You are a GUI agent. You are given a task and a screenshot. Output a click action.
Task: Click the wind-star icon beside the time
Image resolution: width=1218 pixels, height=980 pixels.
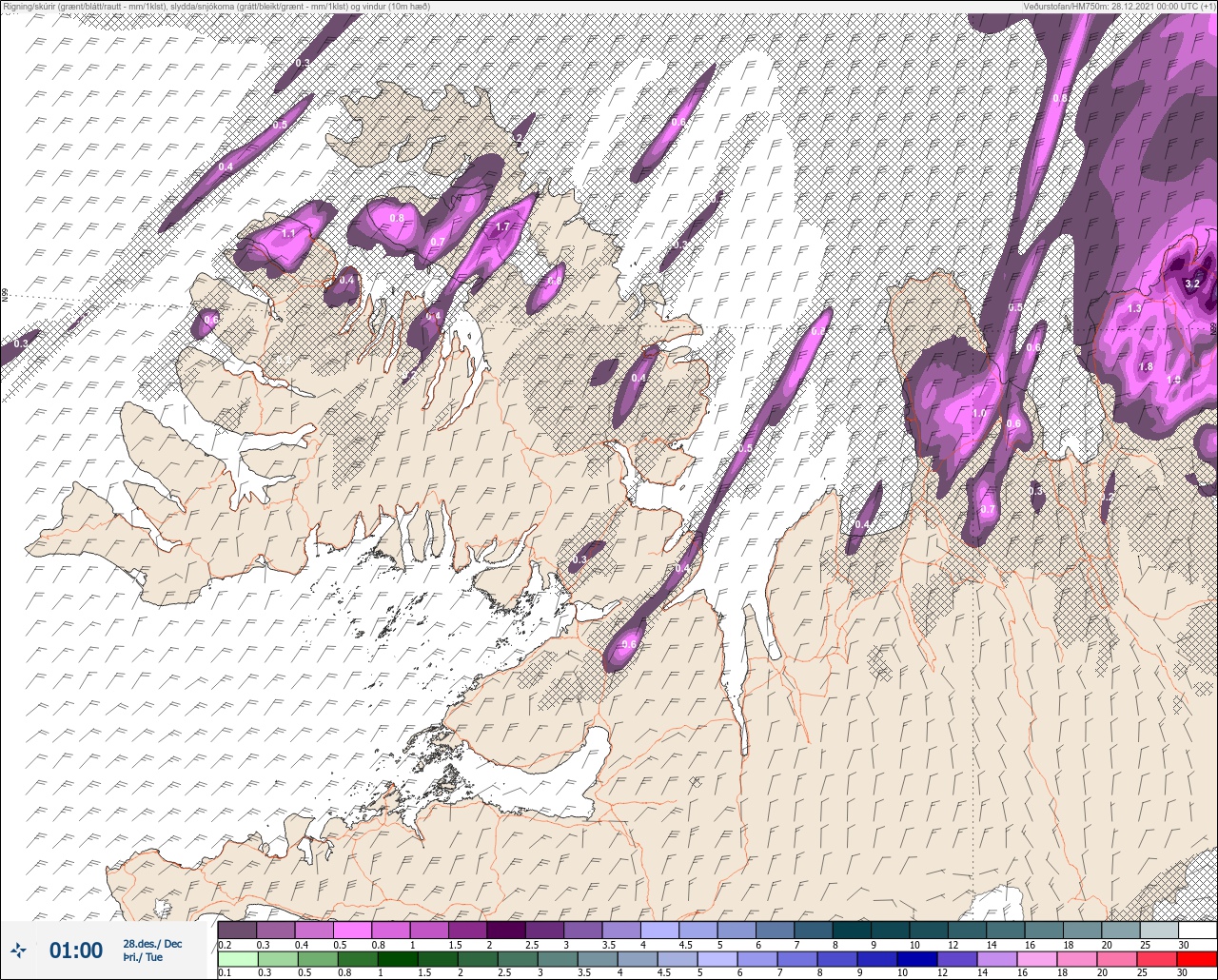(x=19, y=950)
